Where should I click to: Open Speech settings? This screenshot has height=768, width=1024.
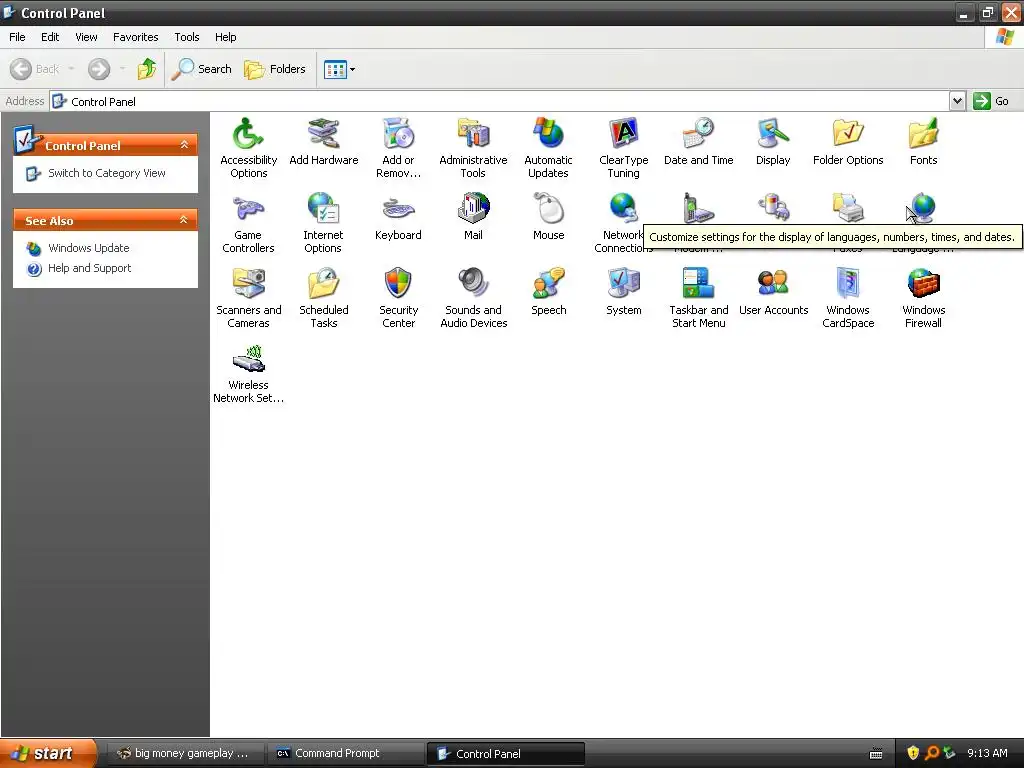click(548, 292)
